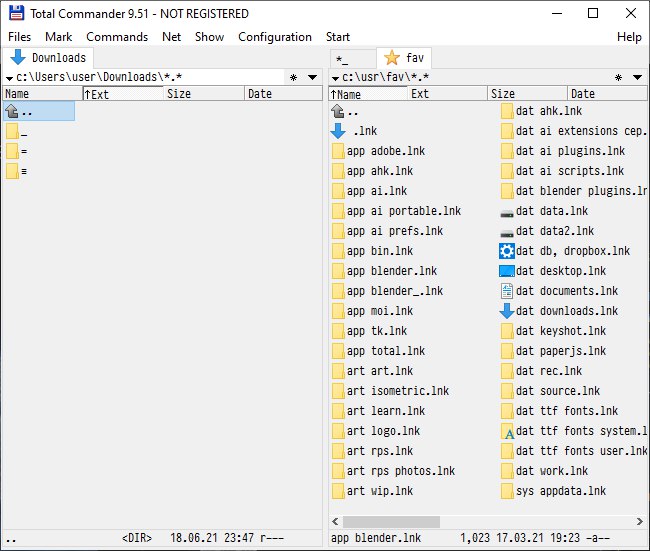
Task: Select app ahk.lnk file name
Action: pos(380,171)
